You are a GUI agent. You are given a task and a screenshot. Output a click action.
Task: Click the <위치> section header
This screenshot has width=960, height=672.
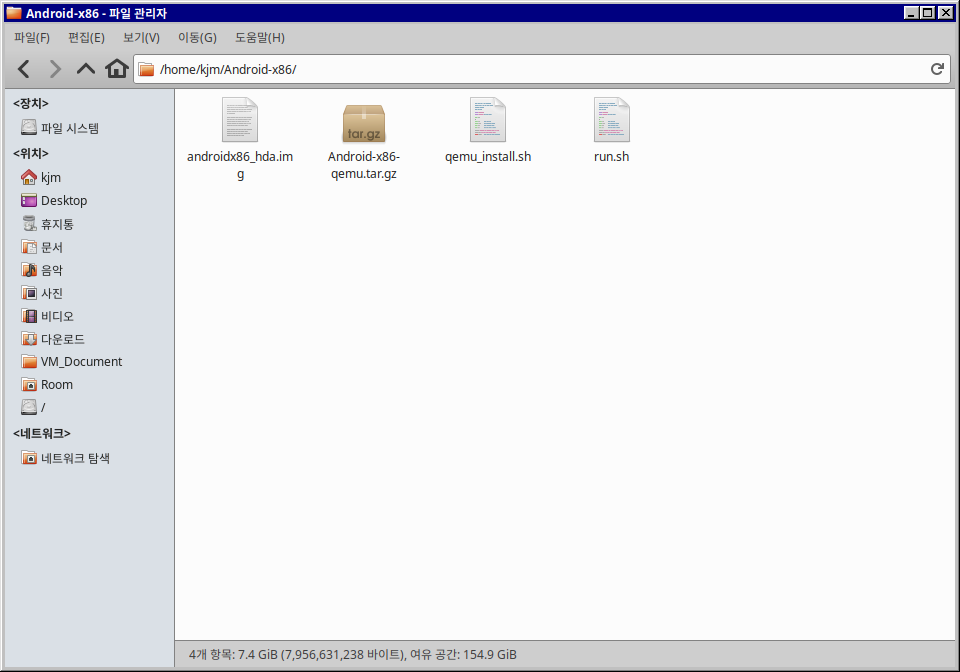pos(31,153)
